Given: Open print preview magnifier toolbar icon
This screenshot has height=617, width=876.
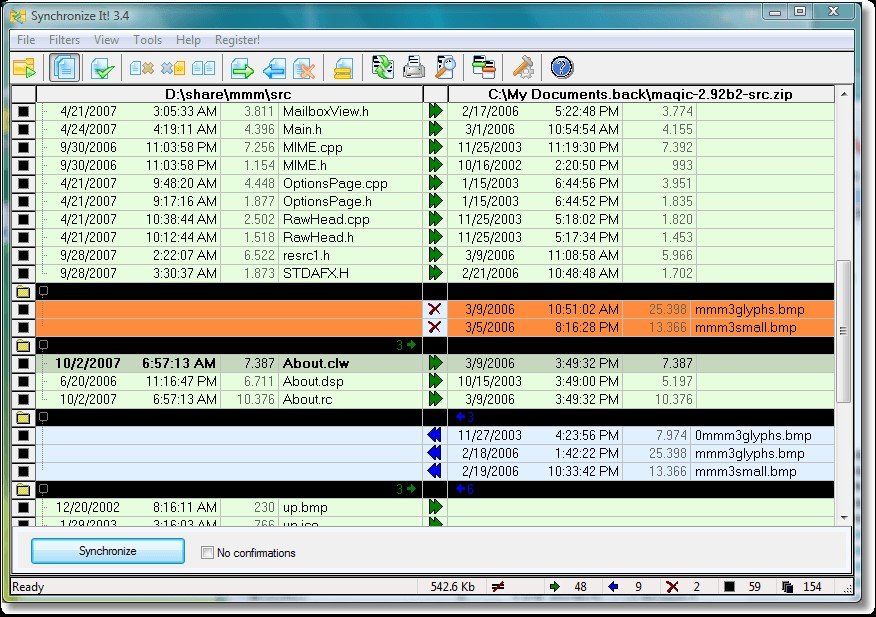Looking at the screenshot, I should point(445,68).
